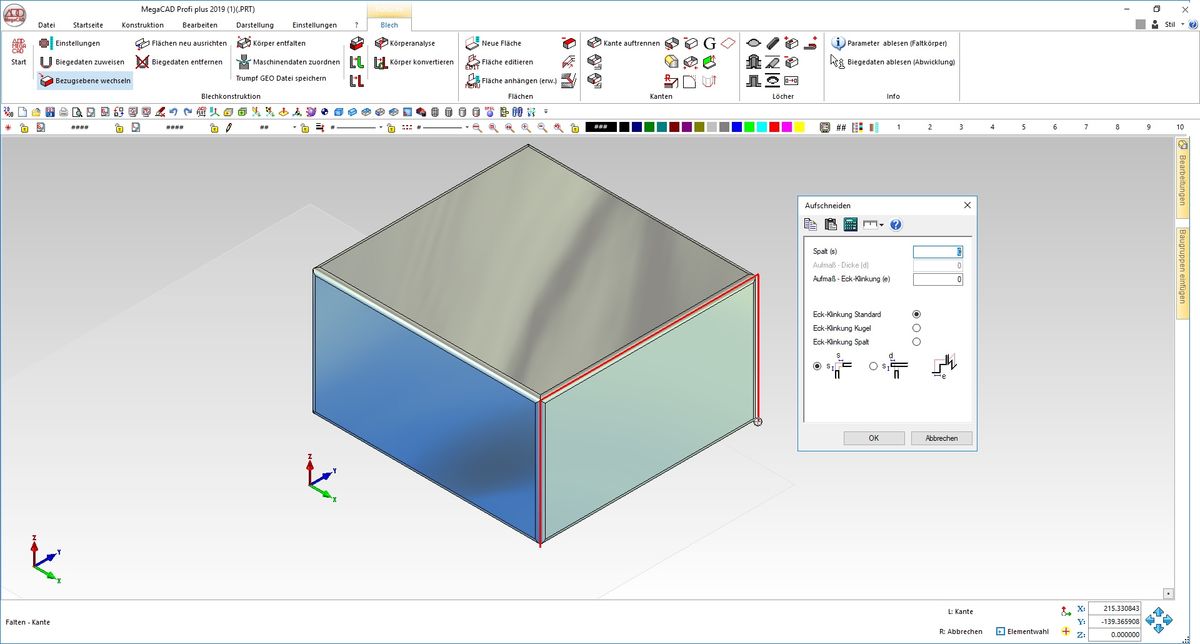Select Eck-Klinkung Kugel radio button
This screenshot has width=1200, height=644.
pyautogui.click(x=917, y=328)
